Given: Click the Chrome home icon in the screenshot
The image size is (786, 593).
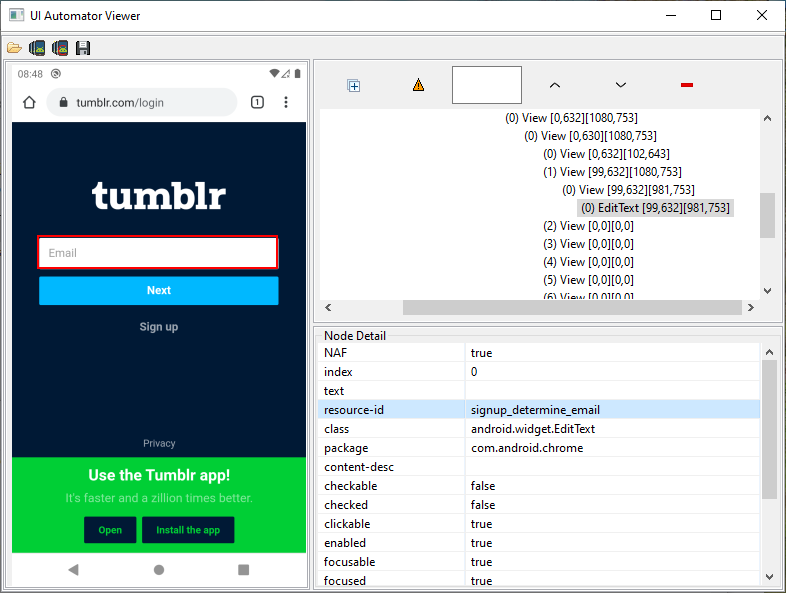Looking at the screenshot, I should click(29, 102).
